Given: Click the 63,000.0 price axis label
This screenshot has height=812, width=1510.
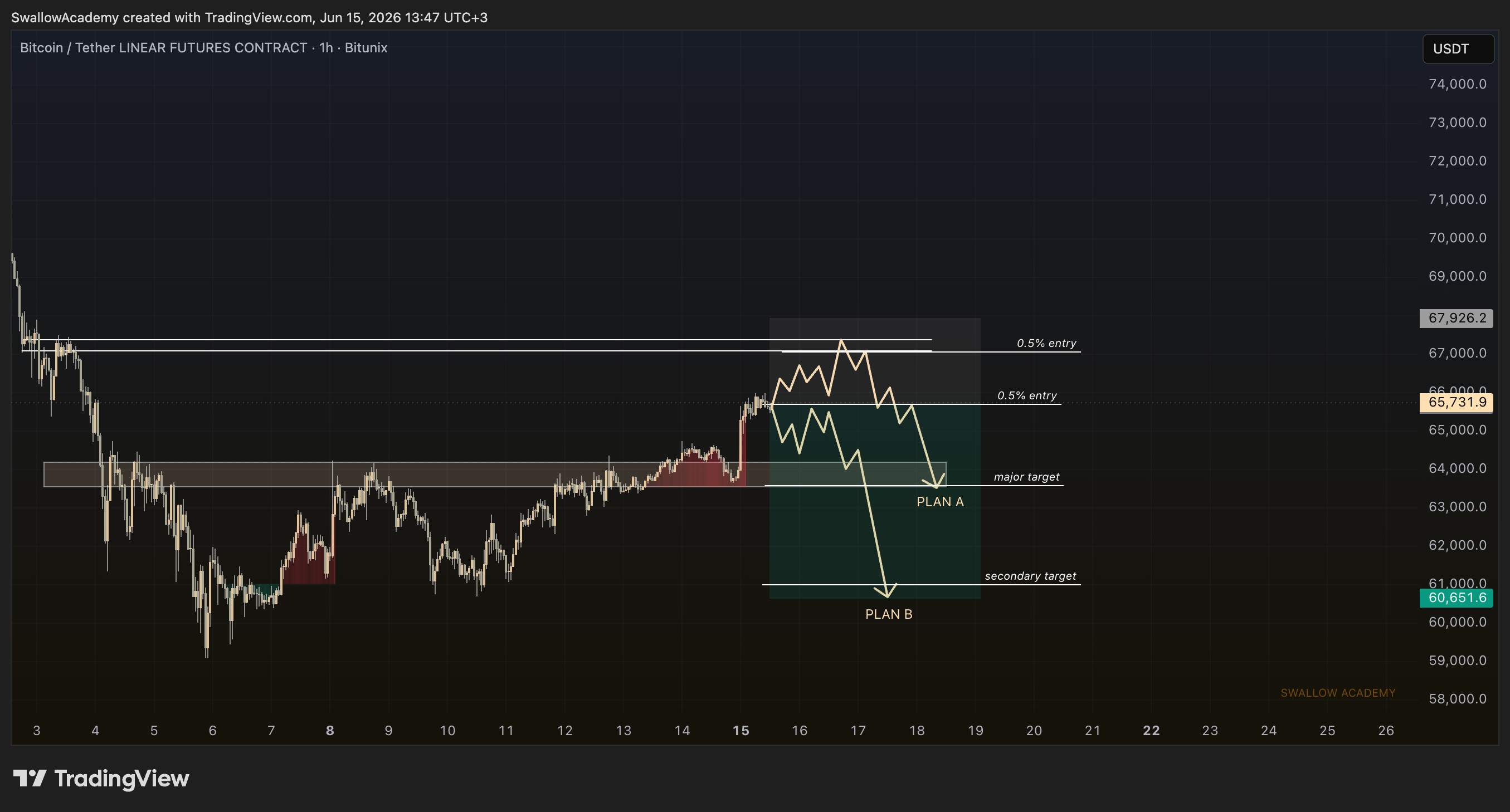Looking at the screenshot, I should pyautogui.click(x=1457, y=507).
